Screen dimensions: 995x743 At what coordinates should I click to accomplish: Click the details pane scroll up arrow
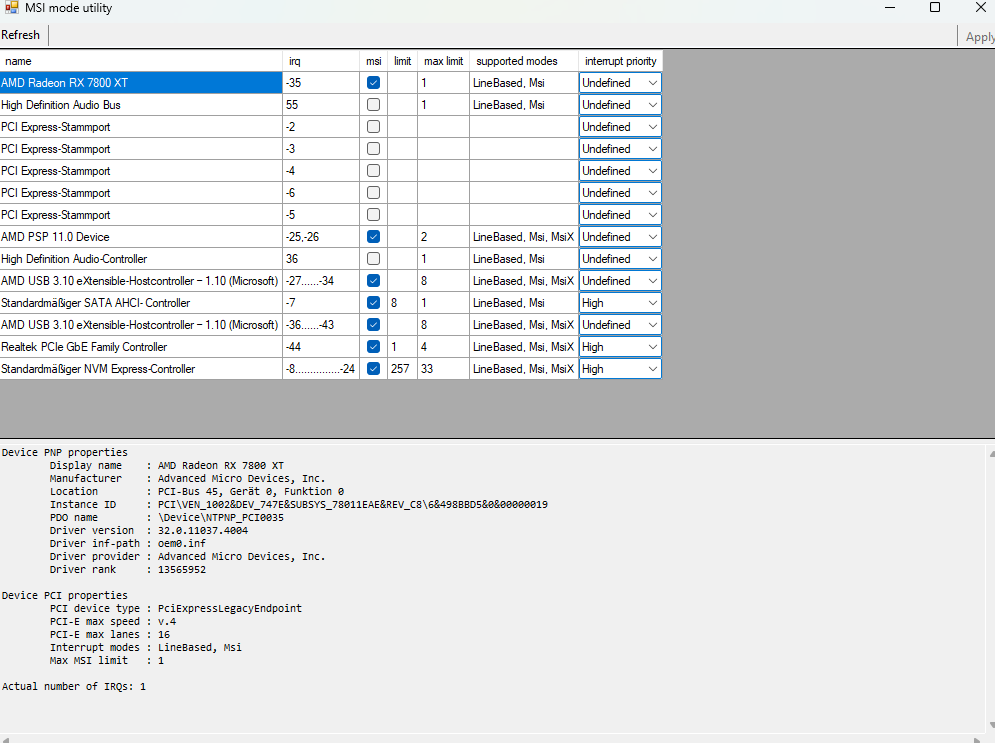pos(991,454)
